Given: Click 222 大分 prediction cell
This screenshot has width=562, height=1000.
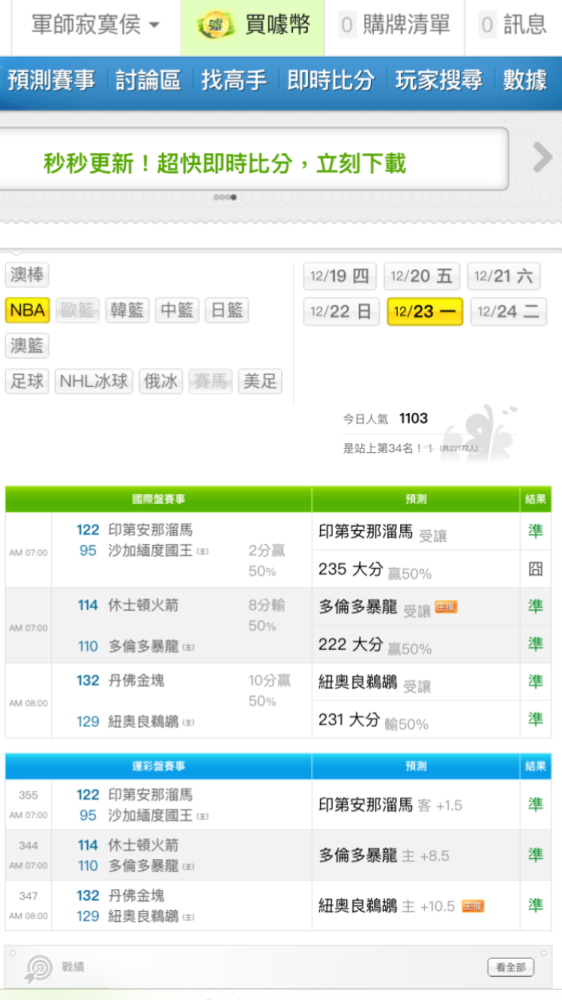Looking at the screenshot, I should (x=416, y=645).
